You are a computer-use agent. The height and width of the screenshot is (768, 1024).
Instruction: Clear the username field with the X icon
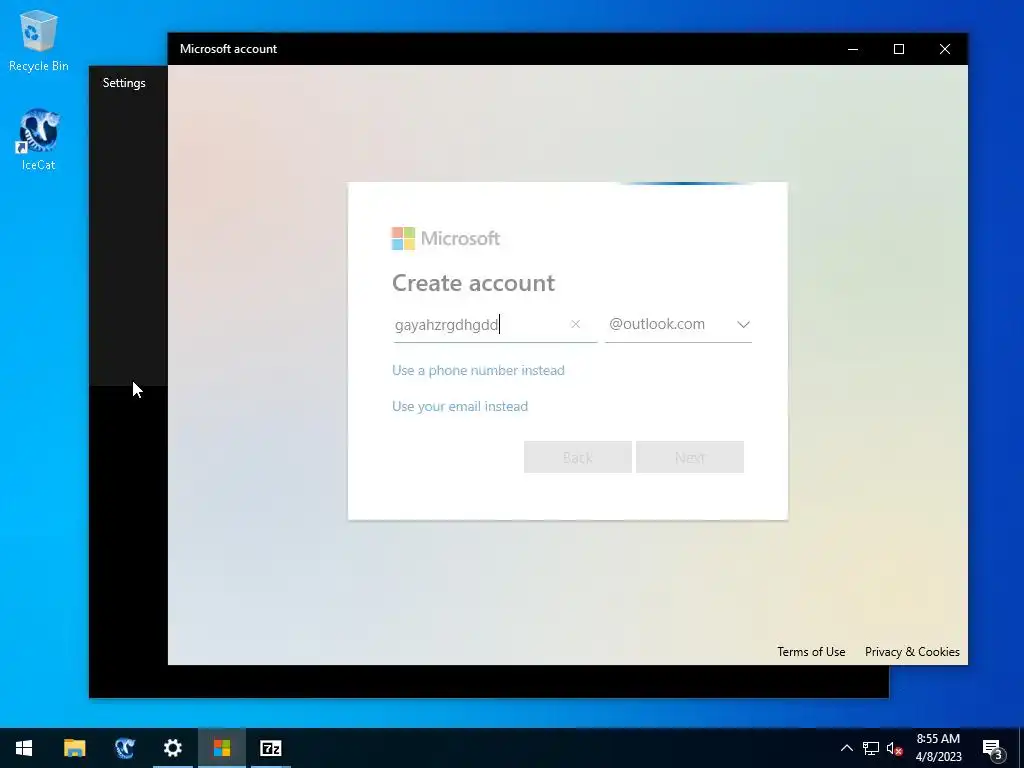pyautogui.click(x=575, y=324)
